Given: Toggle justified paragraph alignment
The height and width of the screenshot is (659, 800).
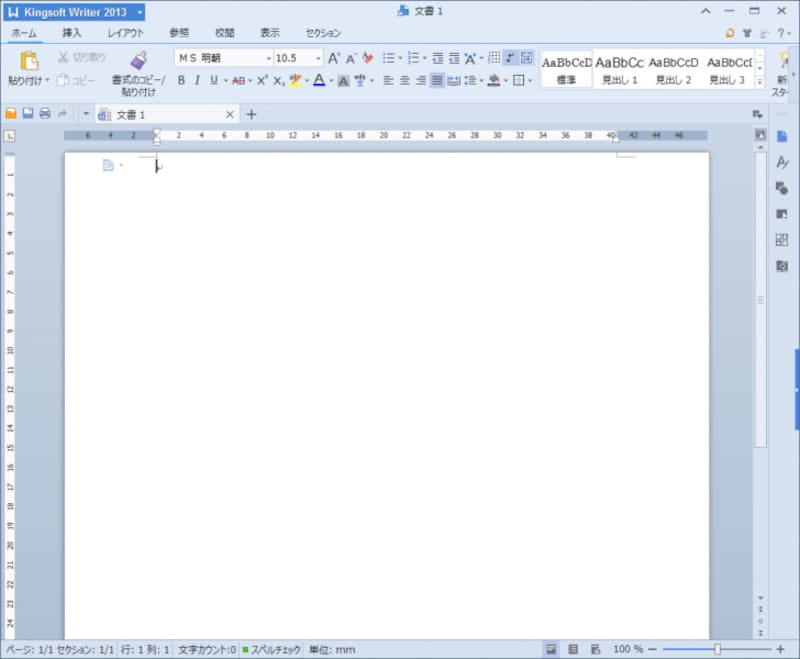Looking at the screenshot, I should click(x=437, y=81).
